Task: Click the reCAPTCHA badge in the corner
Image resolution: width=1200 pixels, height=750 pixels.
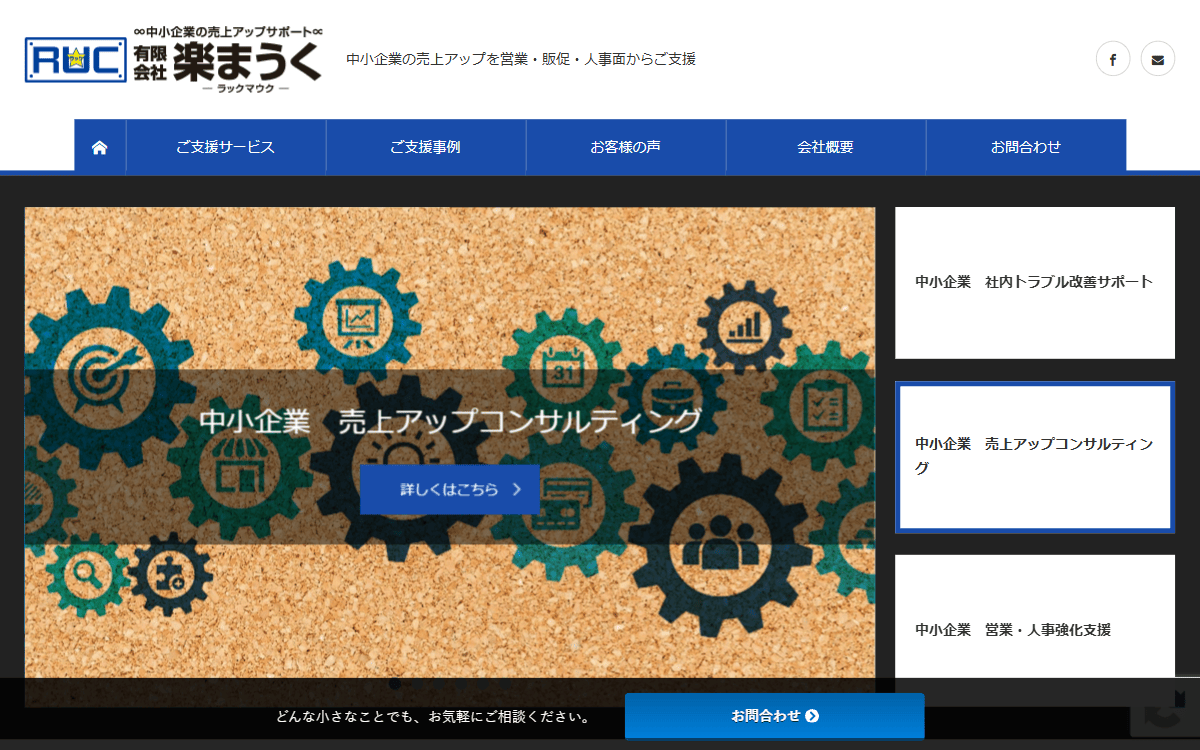Action: (1165, 707)
